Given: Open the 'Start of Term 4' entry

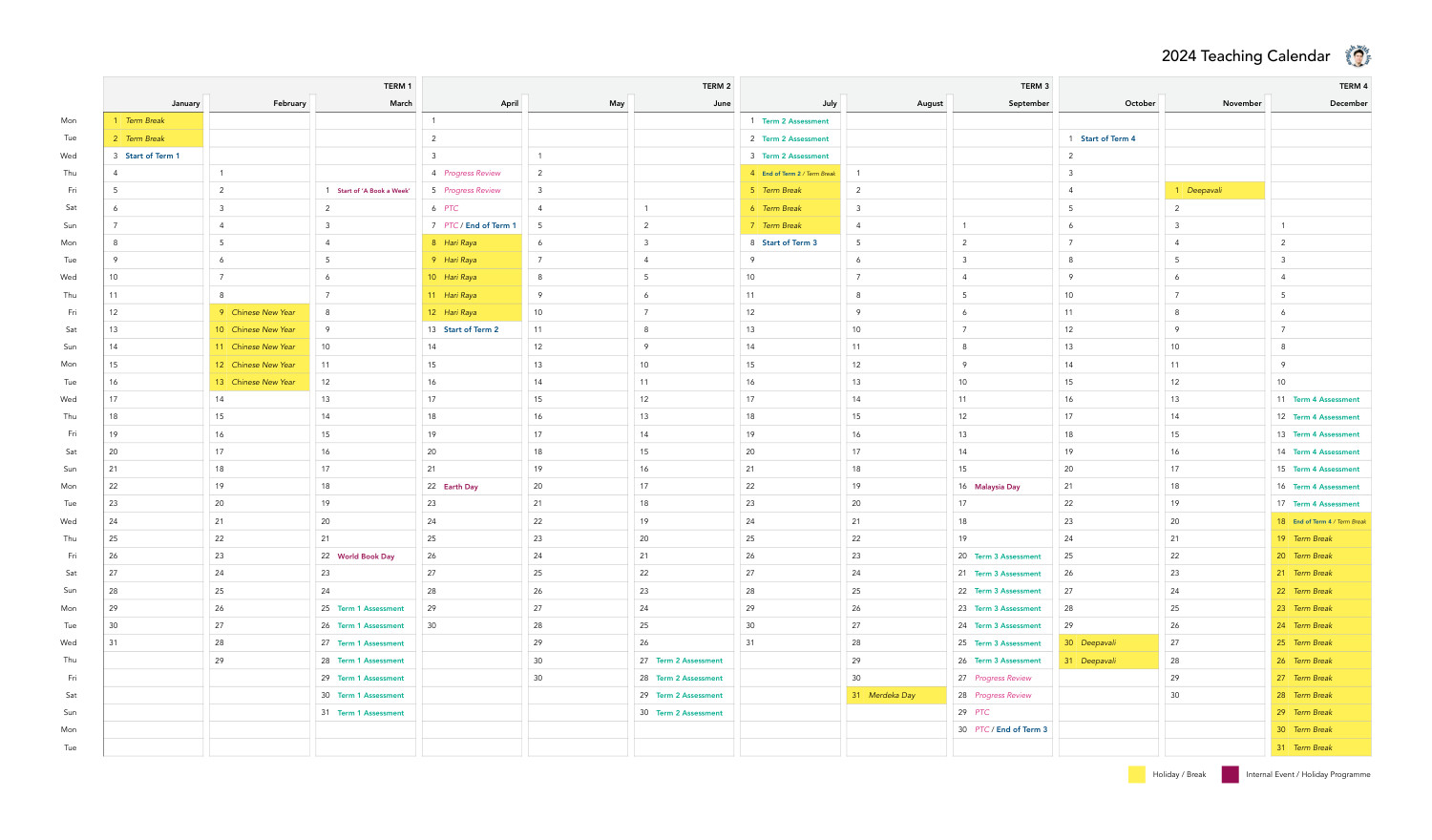Looking at the screenshot, I should point(1107,138).
